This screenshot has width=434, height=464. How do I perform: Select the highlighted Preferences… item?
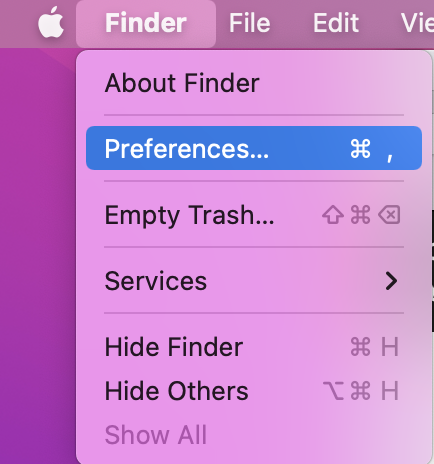[x=254, y=148]
